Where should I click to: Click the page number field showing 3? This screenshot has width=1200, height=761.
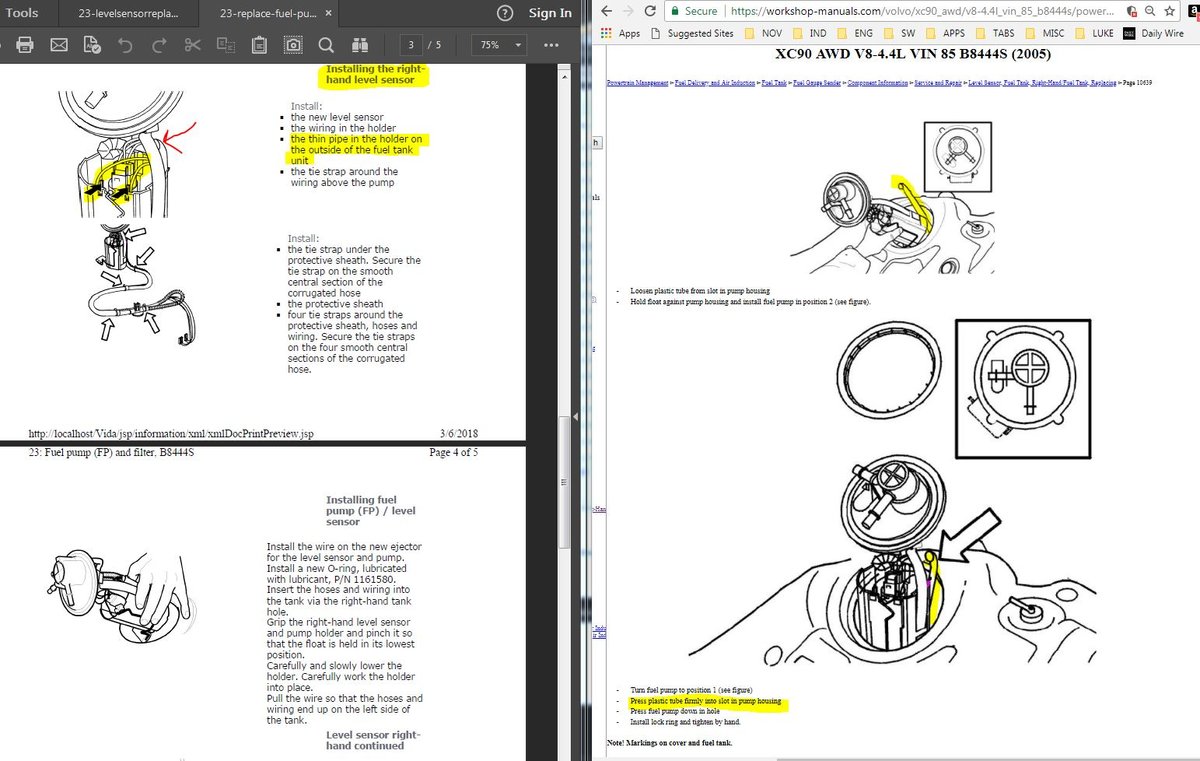click(411, 45)
